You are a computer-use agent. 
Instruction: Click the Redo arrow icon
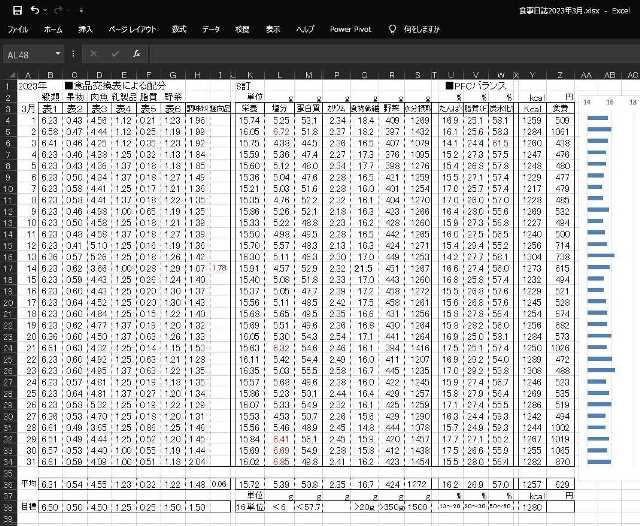coord(58,10)
